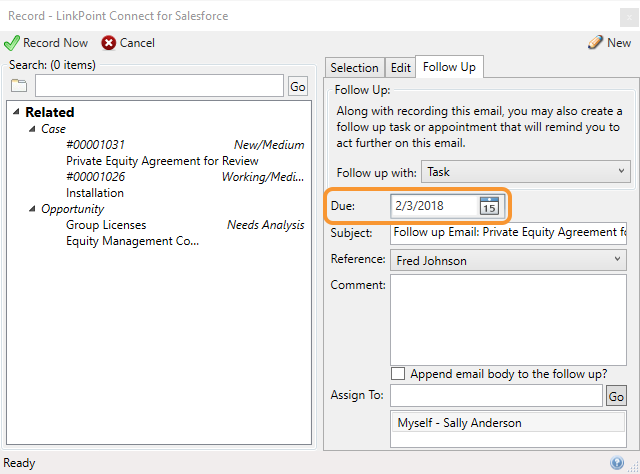Open the Follow up with Task dropdown
Viewport: 640px width, 474px height.
(526, 171)
